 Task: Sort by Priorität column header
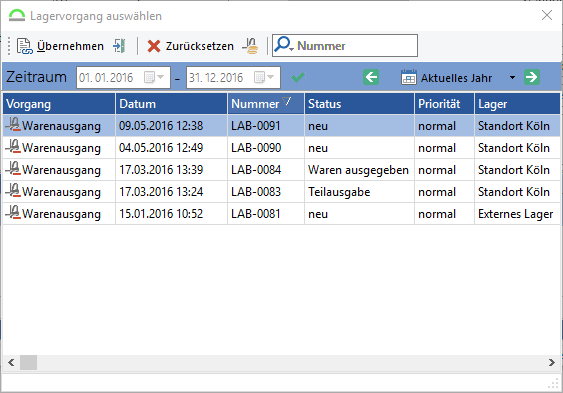click(445, 104)
